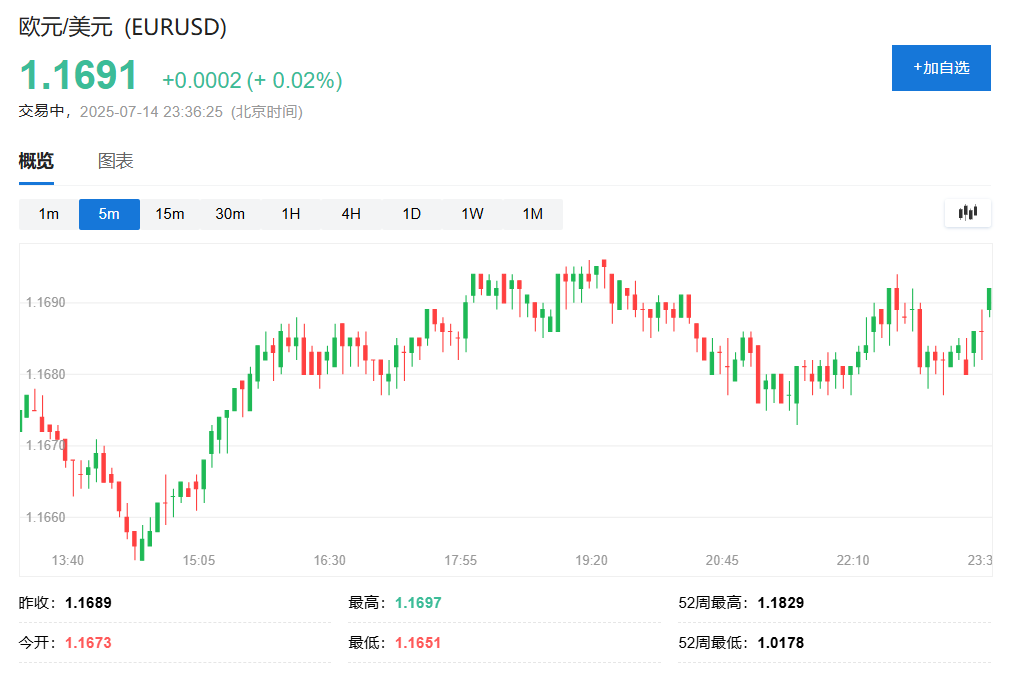1021x680 pixels.
Task: Click the 22:10 time axis label
Action: [853, 560]
